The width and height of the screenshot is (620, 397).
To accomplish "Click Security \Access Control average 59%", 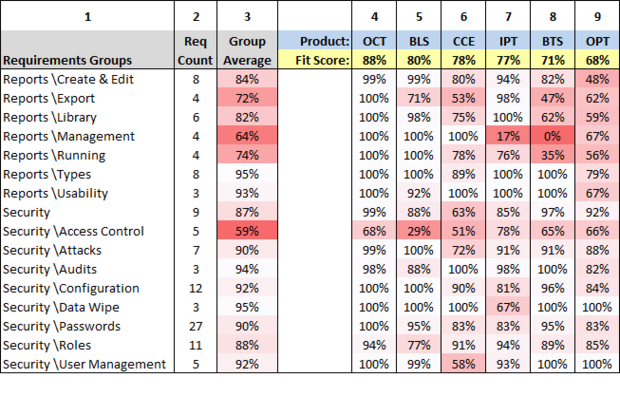I will coord(247,231).
